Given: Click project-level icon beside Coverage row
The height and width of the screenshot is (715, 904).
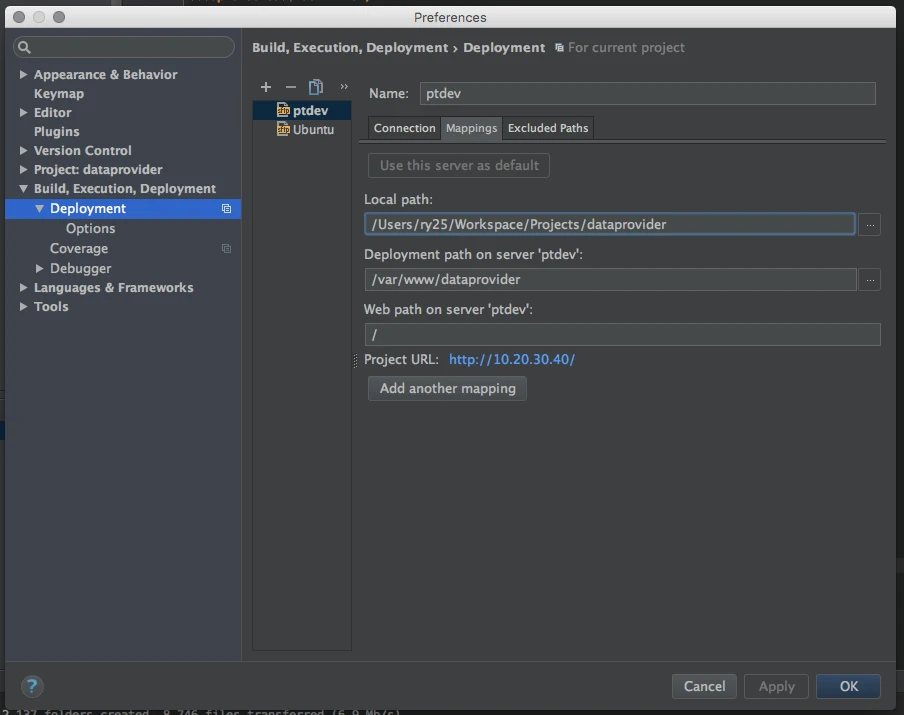Looking at the screenshot, I should (227, 249).
